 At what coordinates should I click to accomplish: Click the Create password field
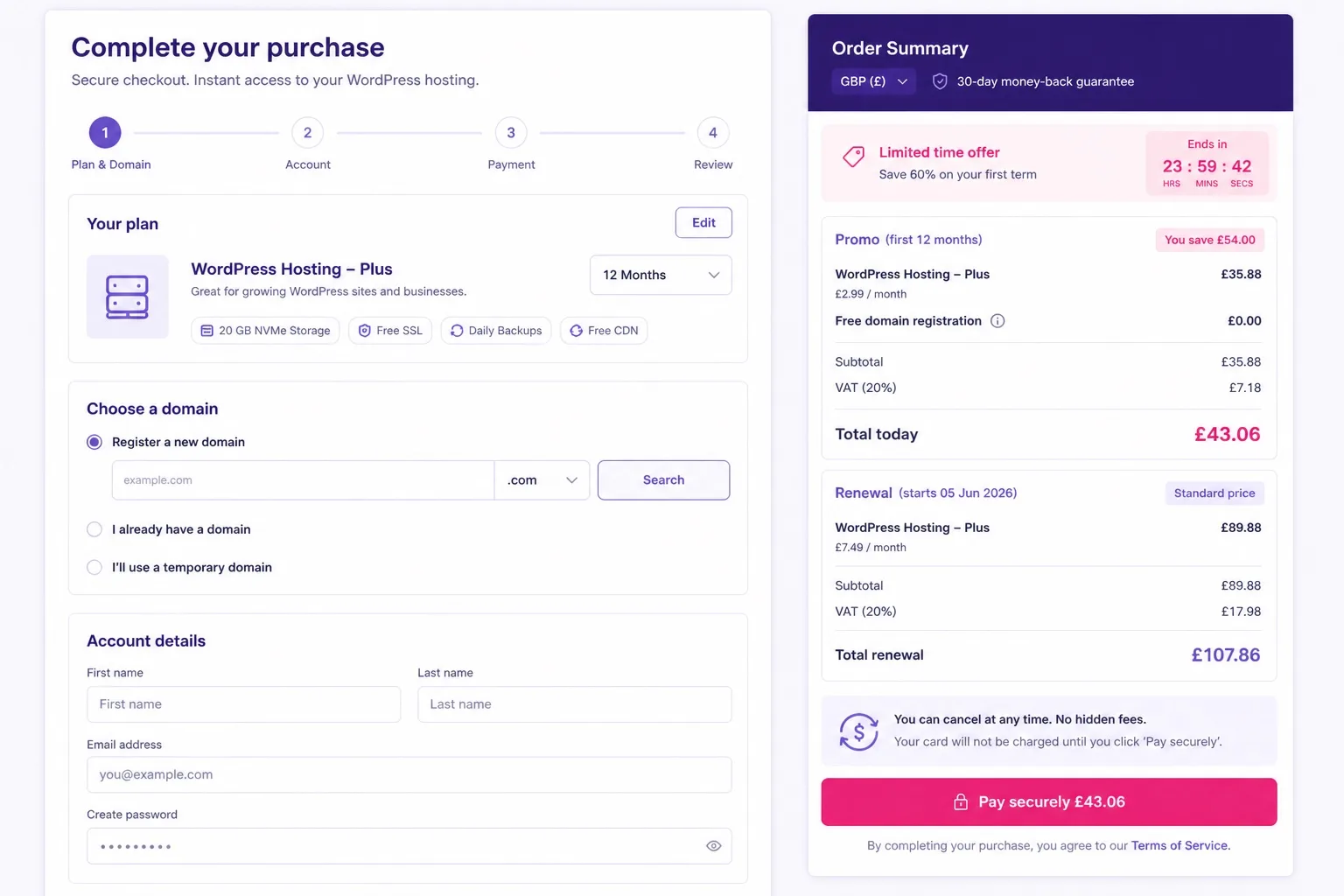point(409,846)
